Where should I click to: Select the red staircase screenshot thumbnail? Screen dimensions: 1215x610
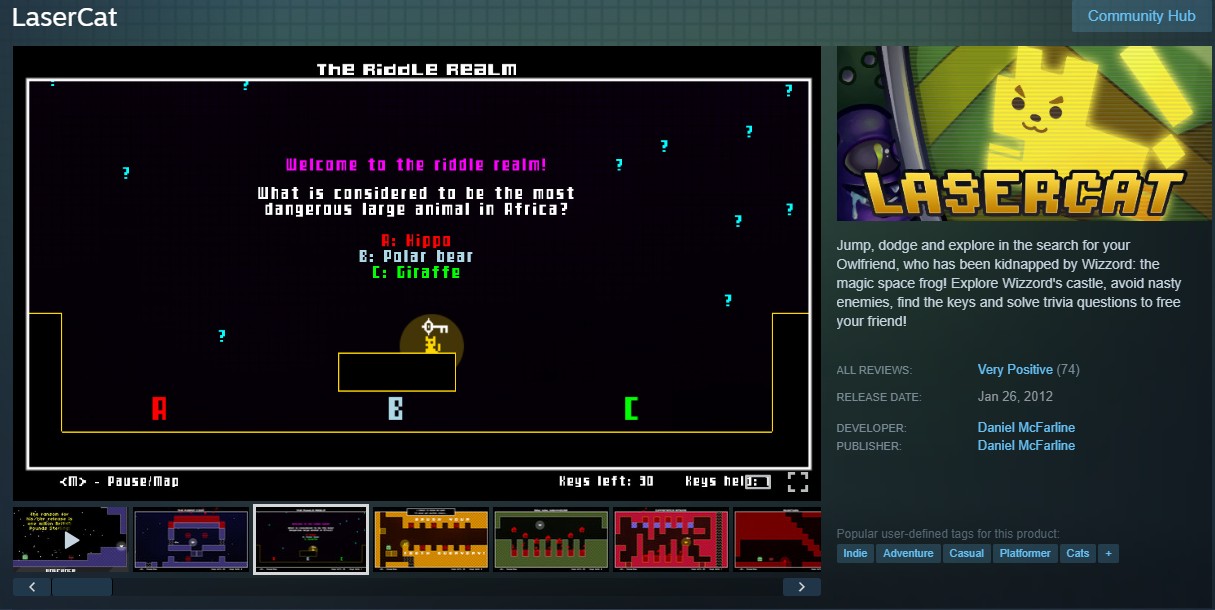click(x=777, y=540)
